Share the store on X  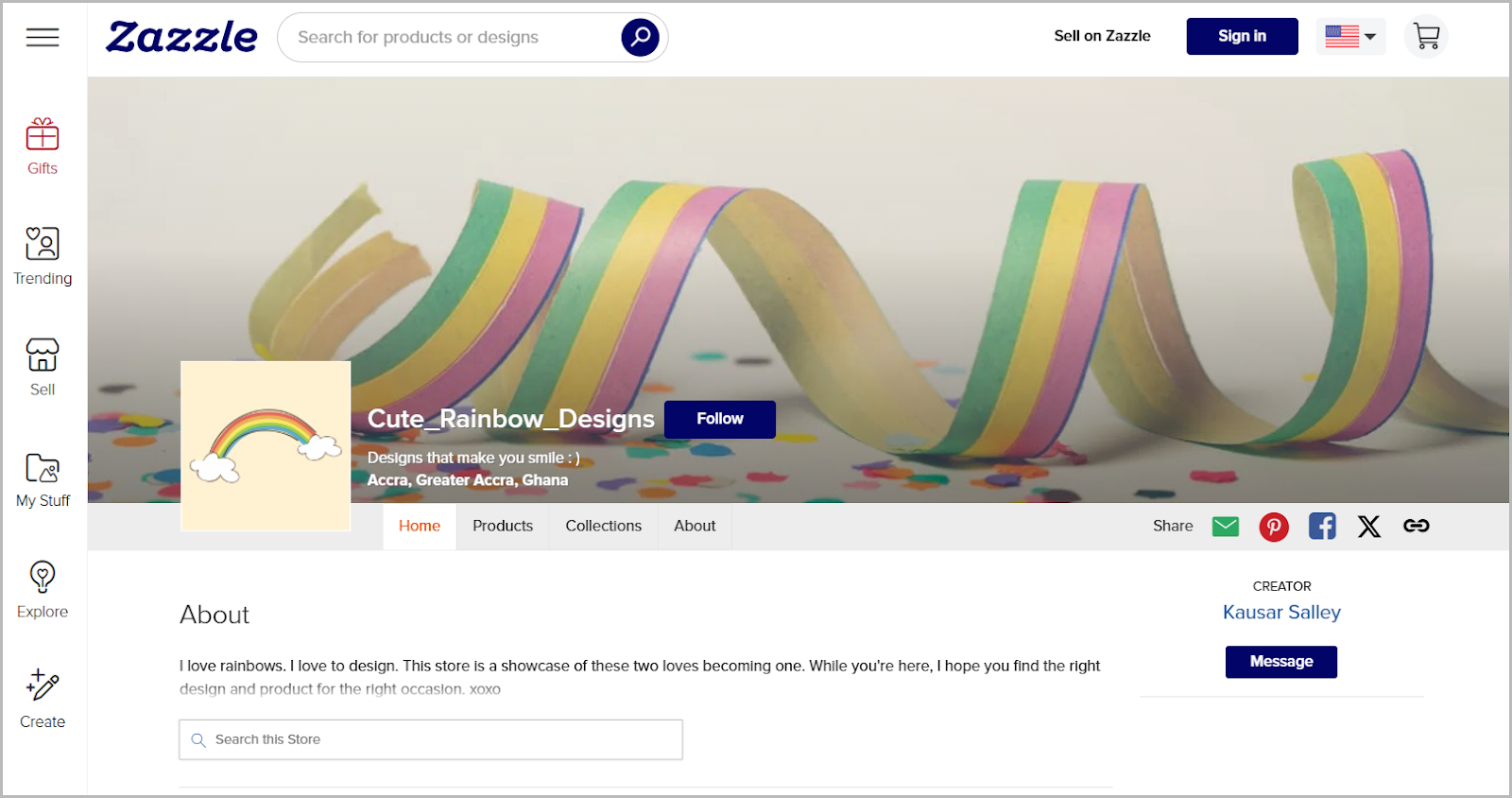click(1369, 527)
